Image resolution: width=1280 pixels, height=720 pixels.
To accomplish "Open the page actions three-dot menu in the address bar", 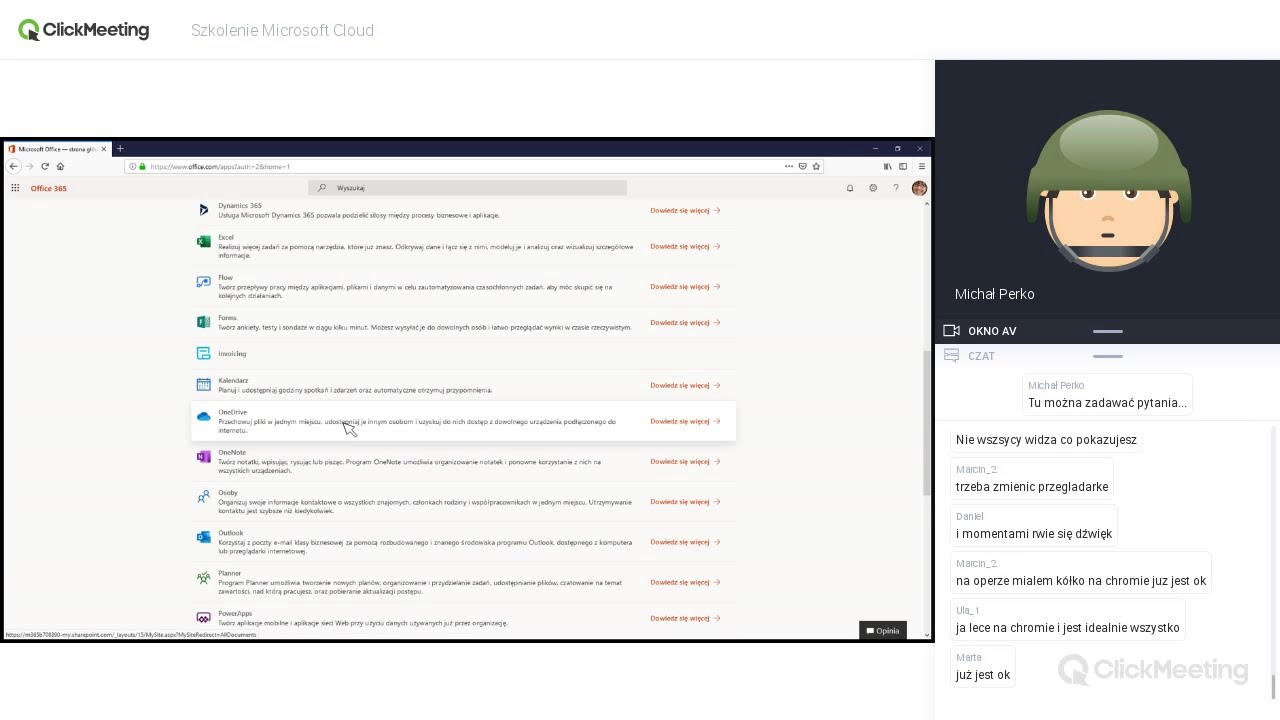I will 789,166.
